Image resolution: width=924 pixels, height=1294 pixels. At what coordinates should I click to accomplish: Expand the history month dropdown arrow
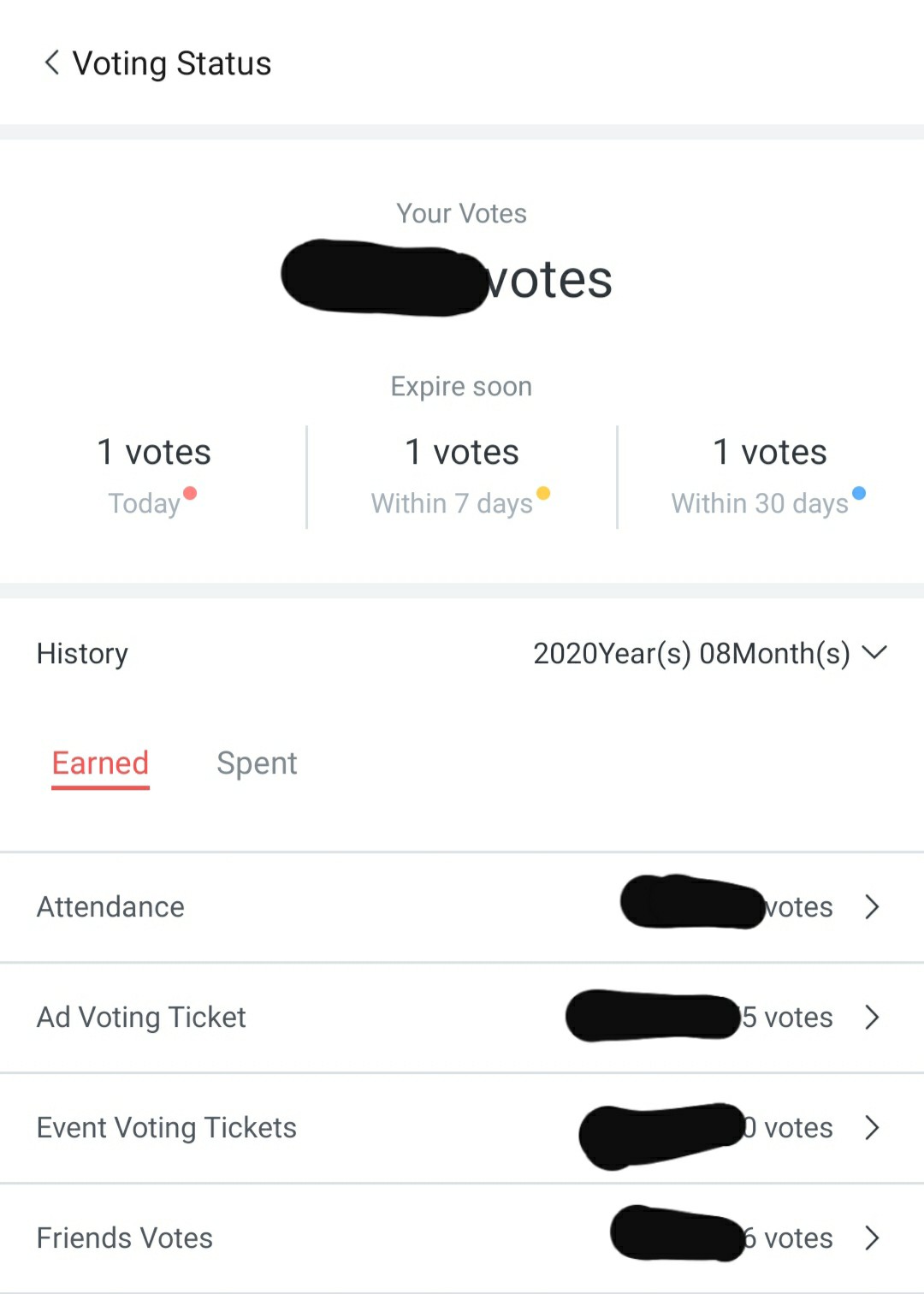[874, 653]
